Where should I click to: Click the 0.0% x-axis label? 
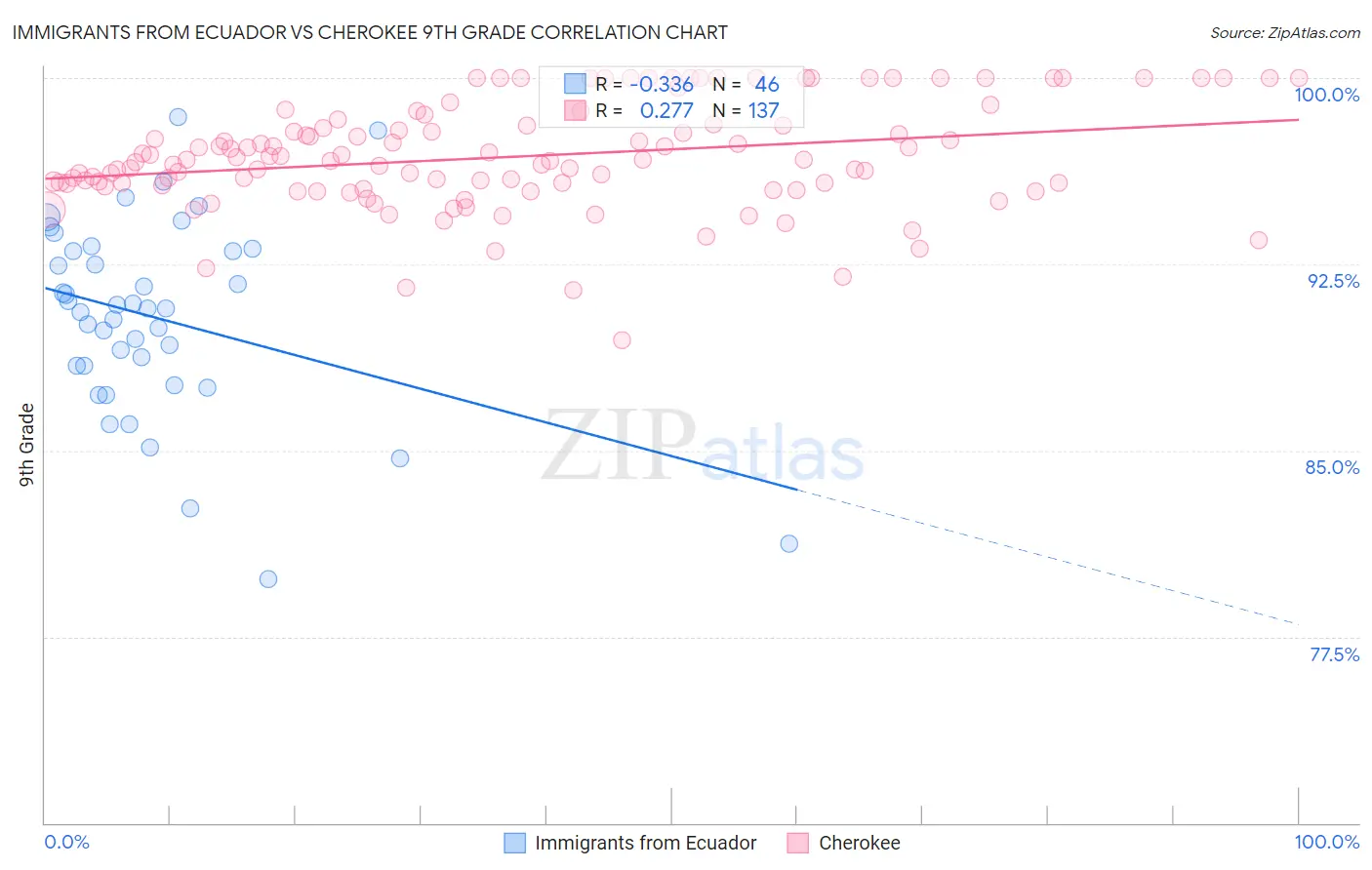point(67,842)
